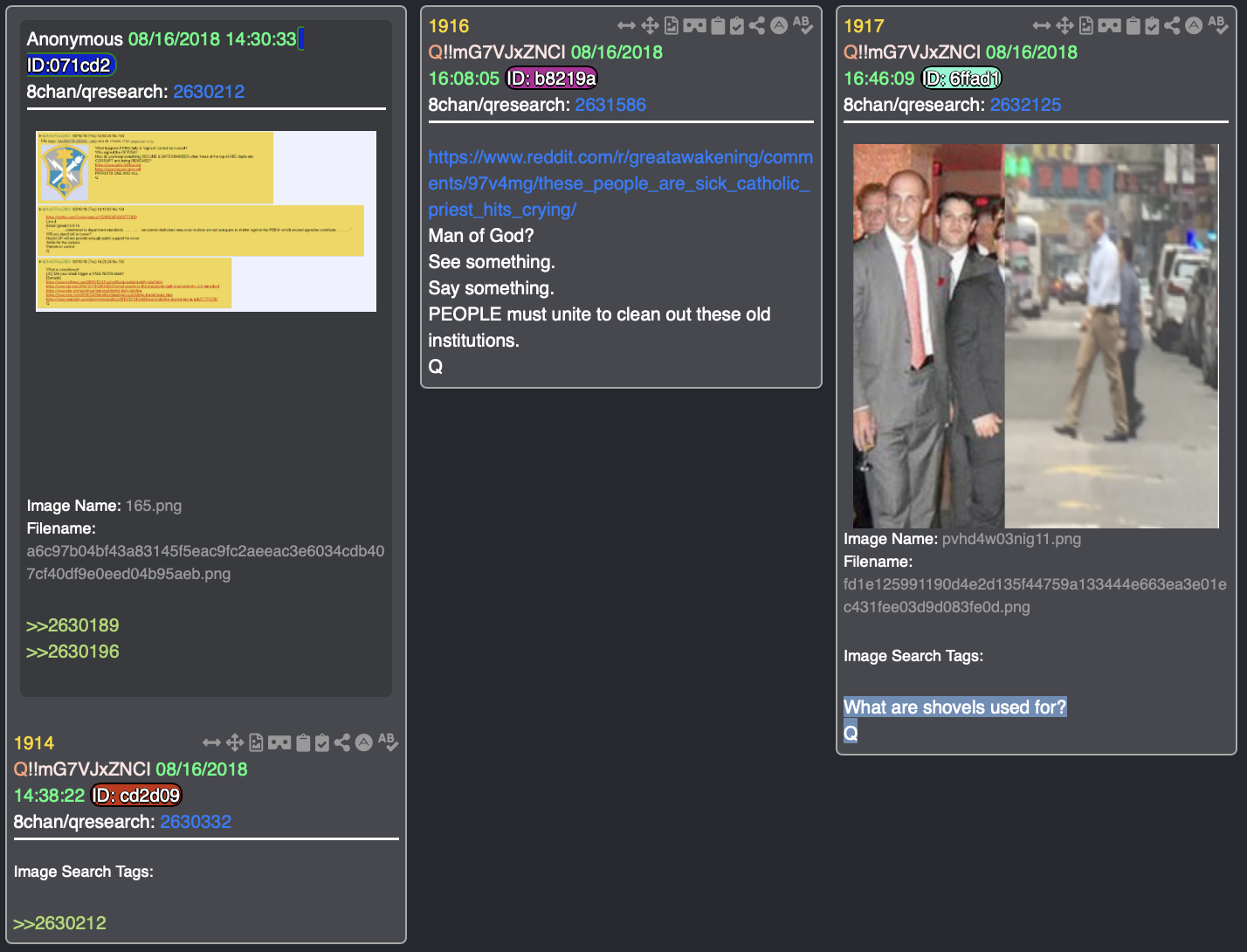
Task: Click the share icon on post 1916
Action: pyautogui.click(x=757, y=26)
